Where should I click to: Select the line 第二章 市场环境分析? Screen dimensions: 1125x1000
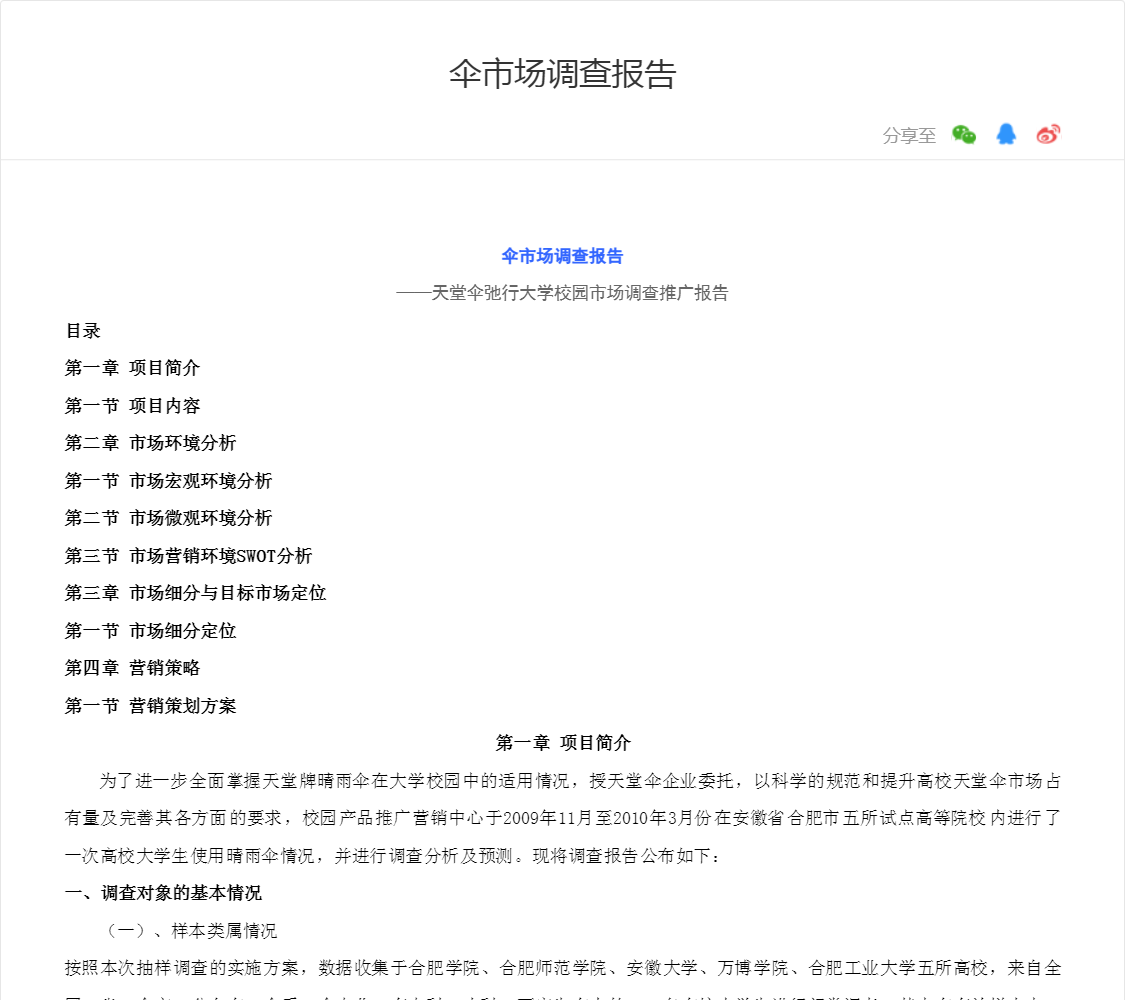point(151,443)
